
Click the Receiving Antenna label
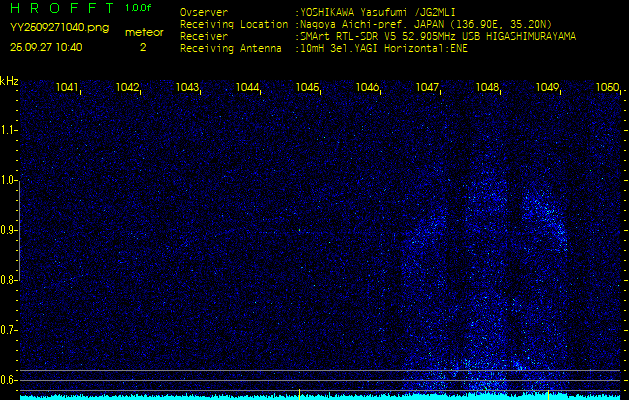(231, 49)
